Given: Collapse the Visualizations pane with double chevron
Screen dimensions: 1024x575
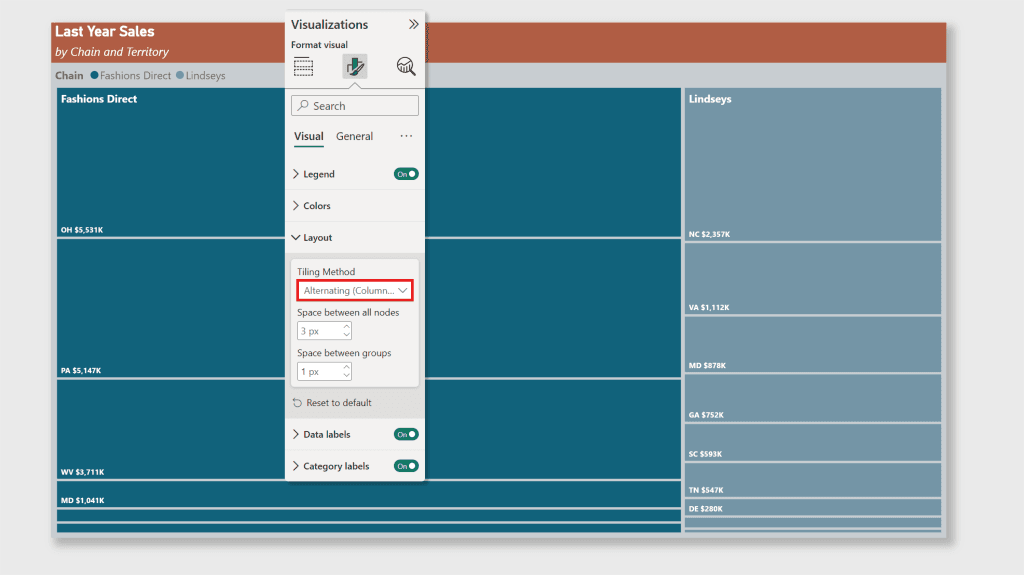Looking at the screenshot, I should click(413, 25).
